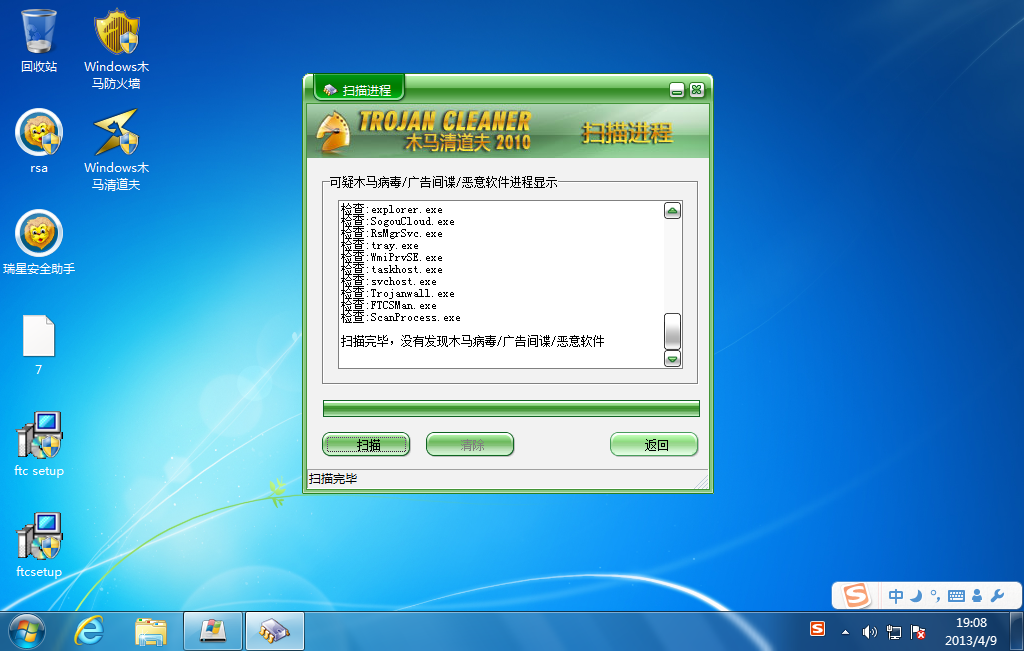
Task: Click the Sogou S icon in system tray
Action: pyautogui.click(x=817, y=629)
